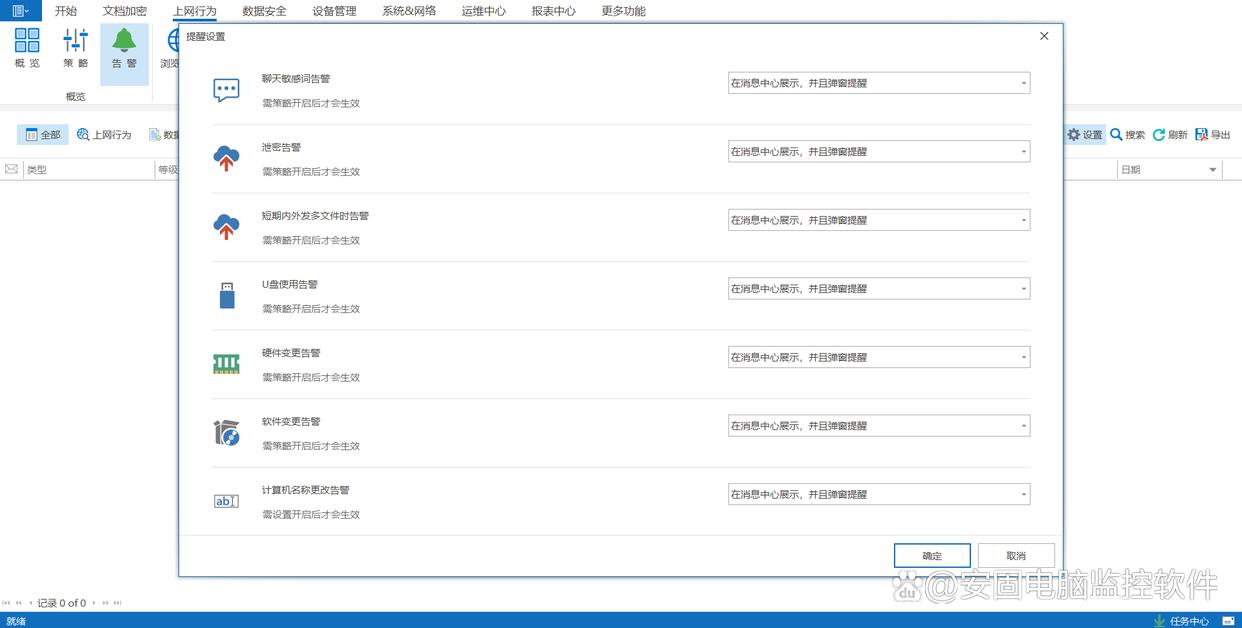This screenshot has height=628, width=1242.
Task: Click the 刷新 refresh toolbar button
Action: 1170,135
